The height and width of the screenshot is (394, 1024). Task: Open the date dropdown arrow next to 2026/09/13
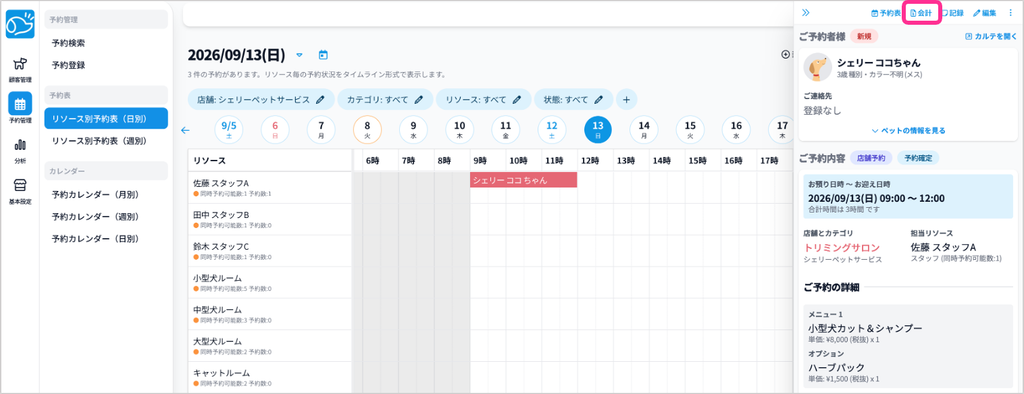pyautogui.click(x=300, y=55)
